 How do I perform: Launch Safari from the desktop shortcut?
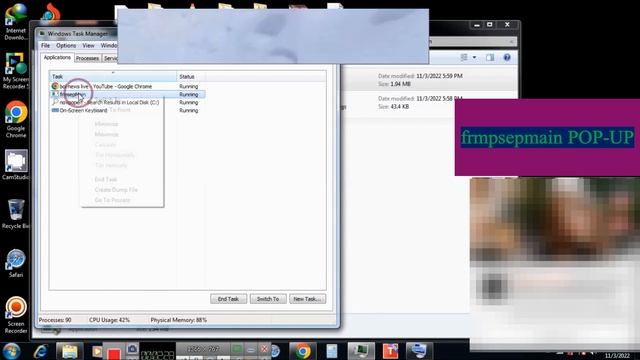[x=16, y=263]
